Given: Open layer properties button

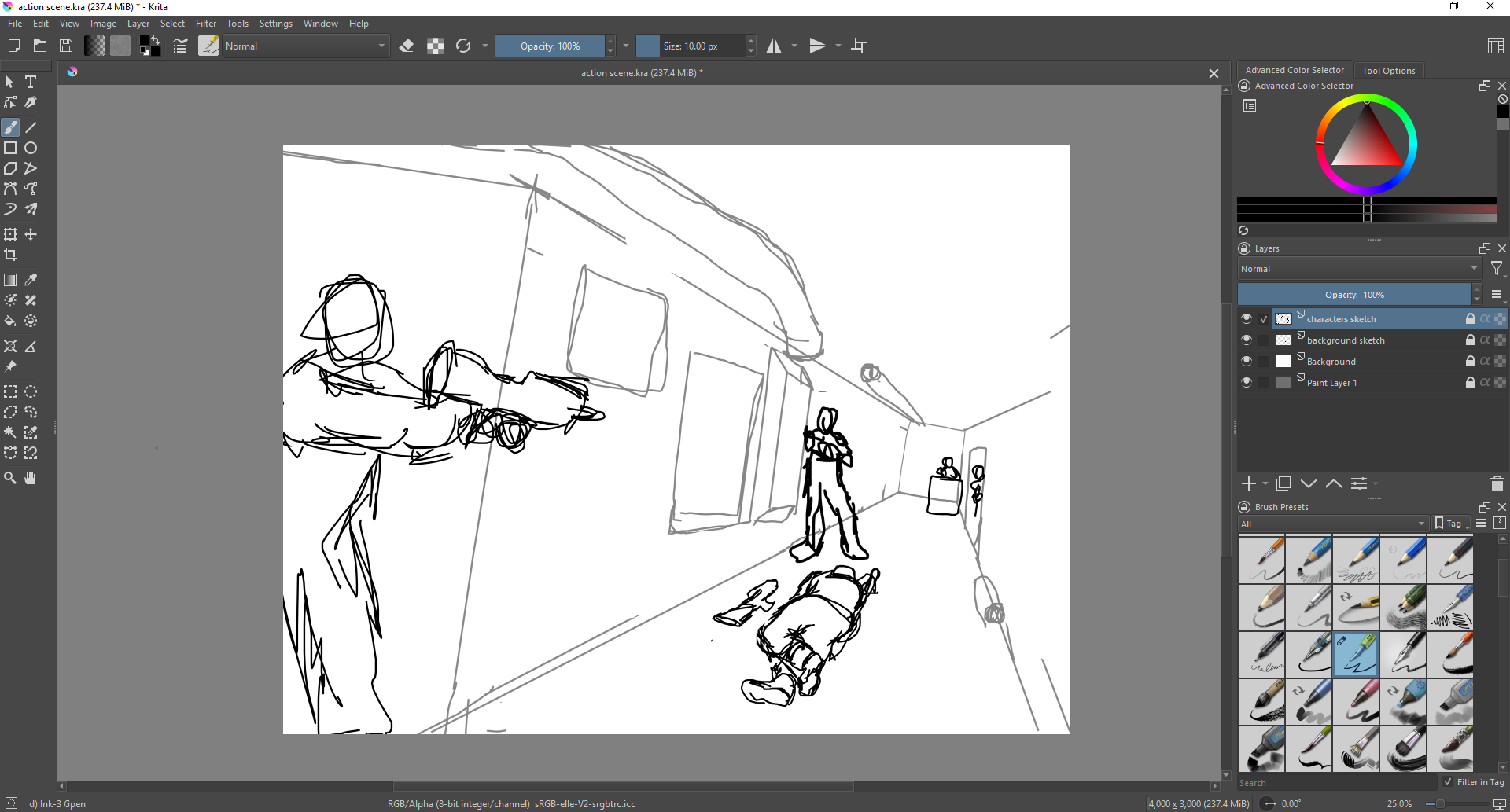Looking at the screenshot, I should (x=1359, y=483).
